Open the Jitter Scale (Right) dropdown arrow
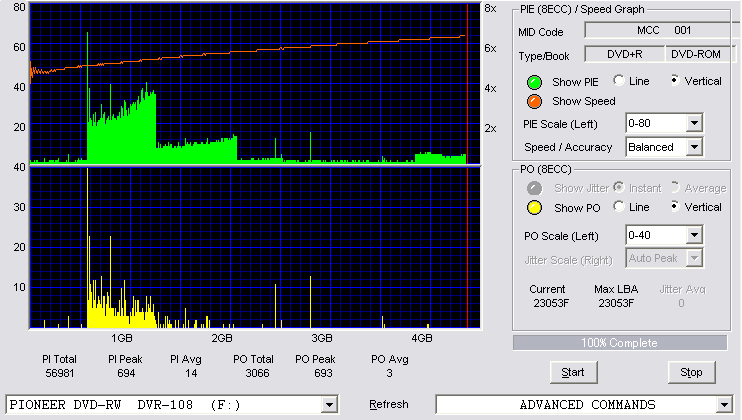Viewport: 742px width, 420px height. pyautogui.click(x=694, y=258)
